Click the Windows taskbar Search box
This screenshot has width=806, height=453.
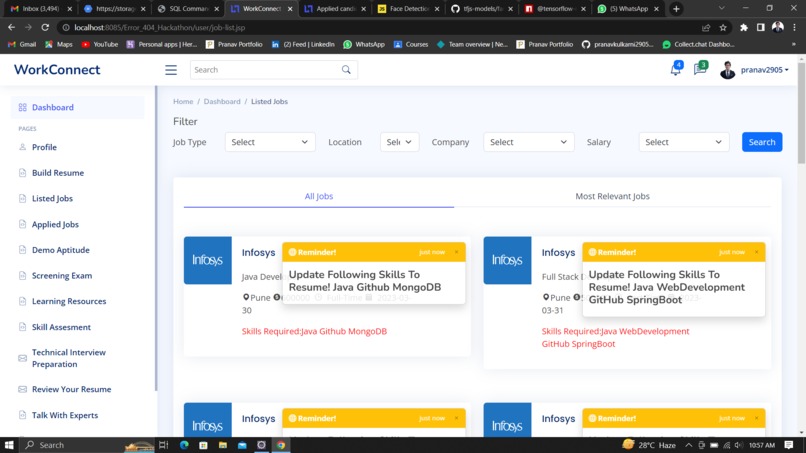click(x=72, y=445)
